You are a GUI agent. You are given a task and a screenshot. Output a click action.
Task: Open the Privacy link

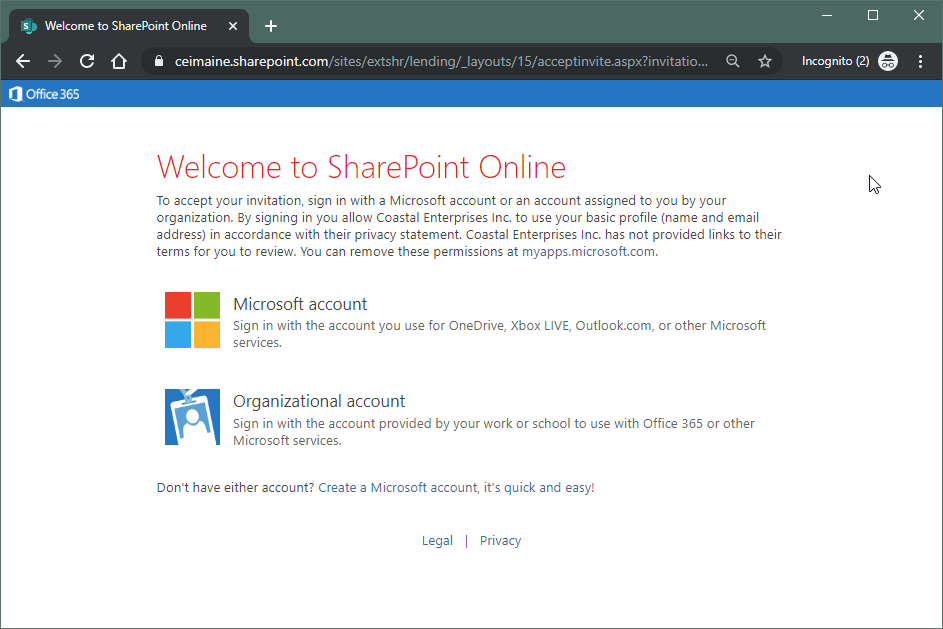[x=500, y=541]
